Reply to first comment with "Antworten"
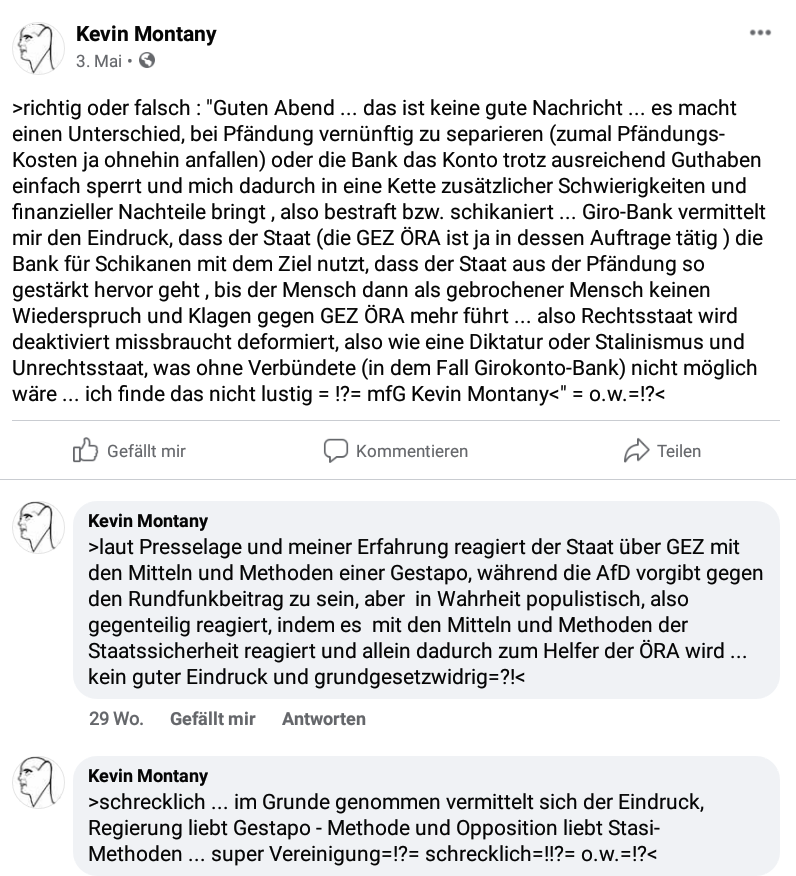Screen dimensions: 796x876 click(323, 718)
